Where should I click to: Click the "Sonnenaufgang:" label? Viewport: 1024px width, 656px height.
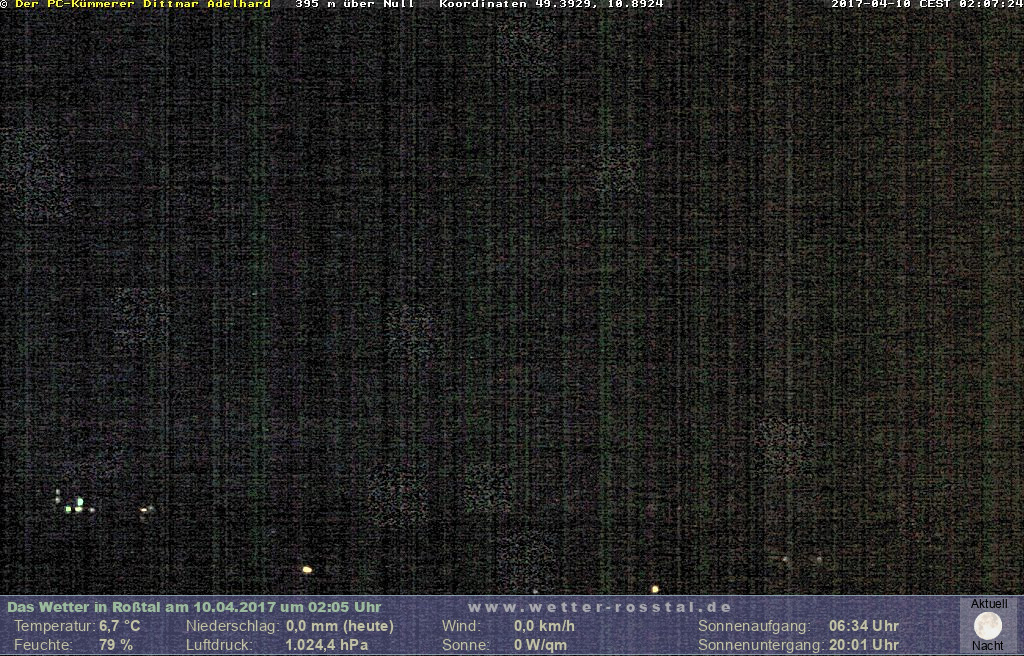[x=754, y=626]
